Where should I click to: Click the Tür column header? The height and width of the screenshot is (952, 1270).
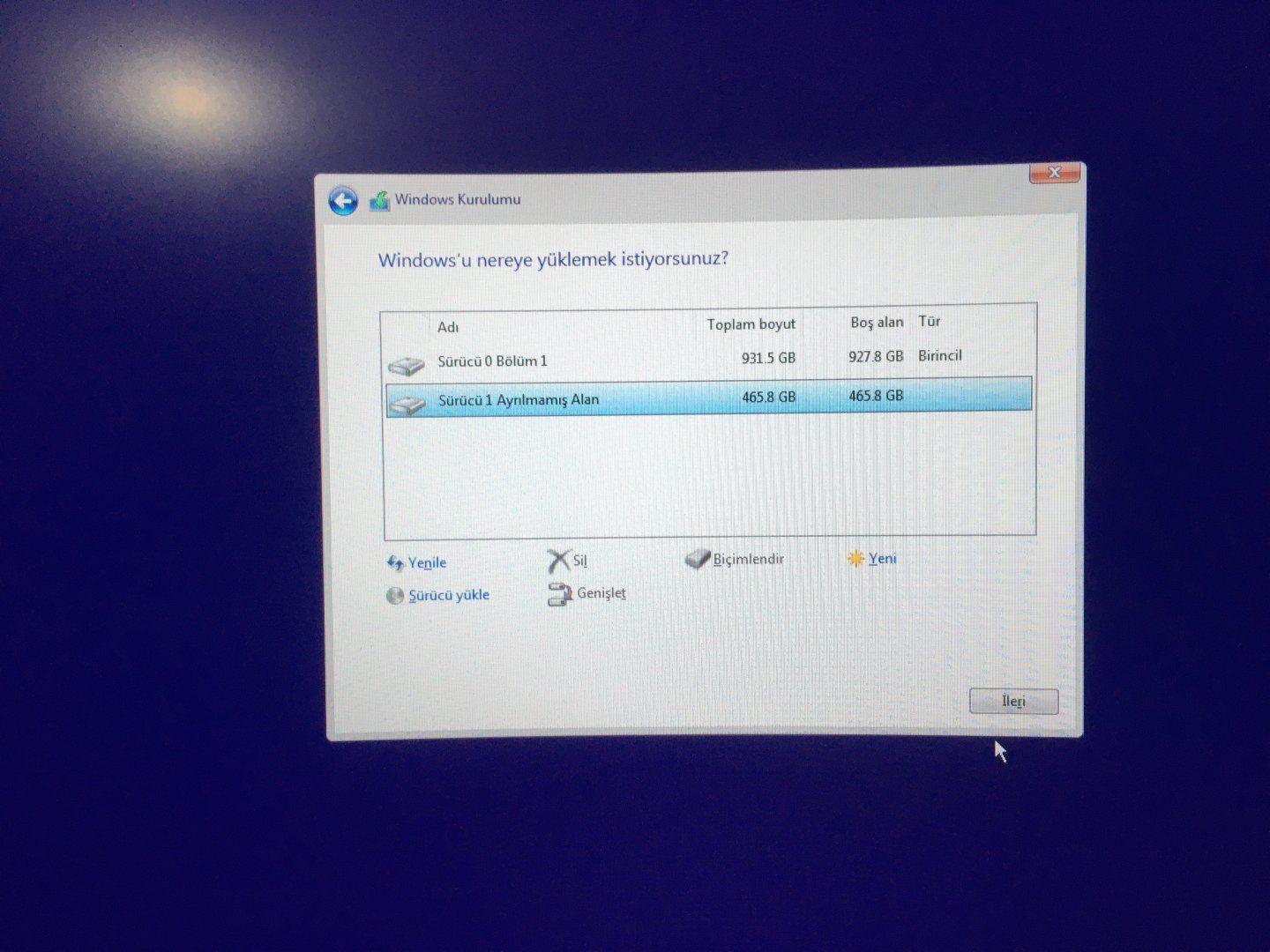point(930,321)
